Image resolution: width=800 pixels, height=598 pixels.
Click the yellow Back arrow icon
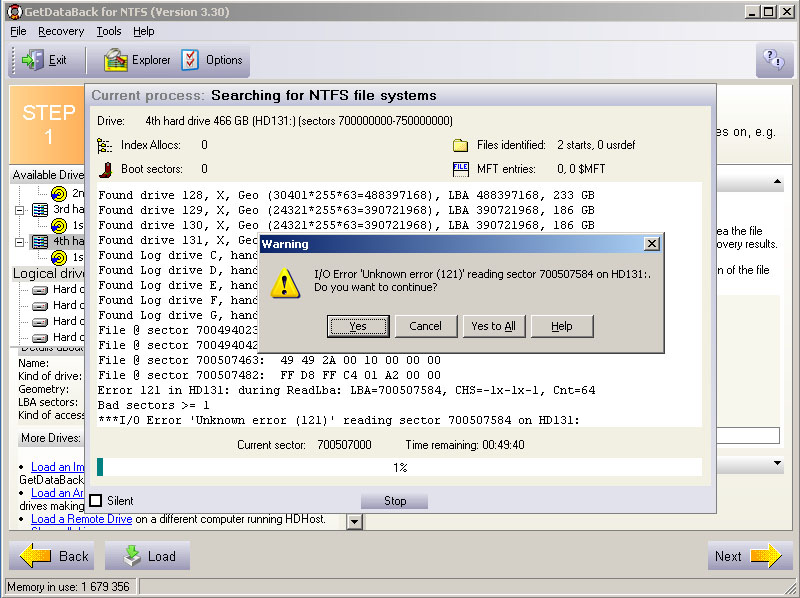coord(35,556)
